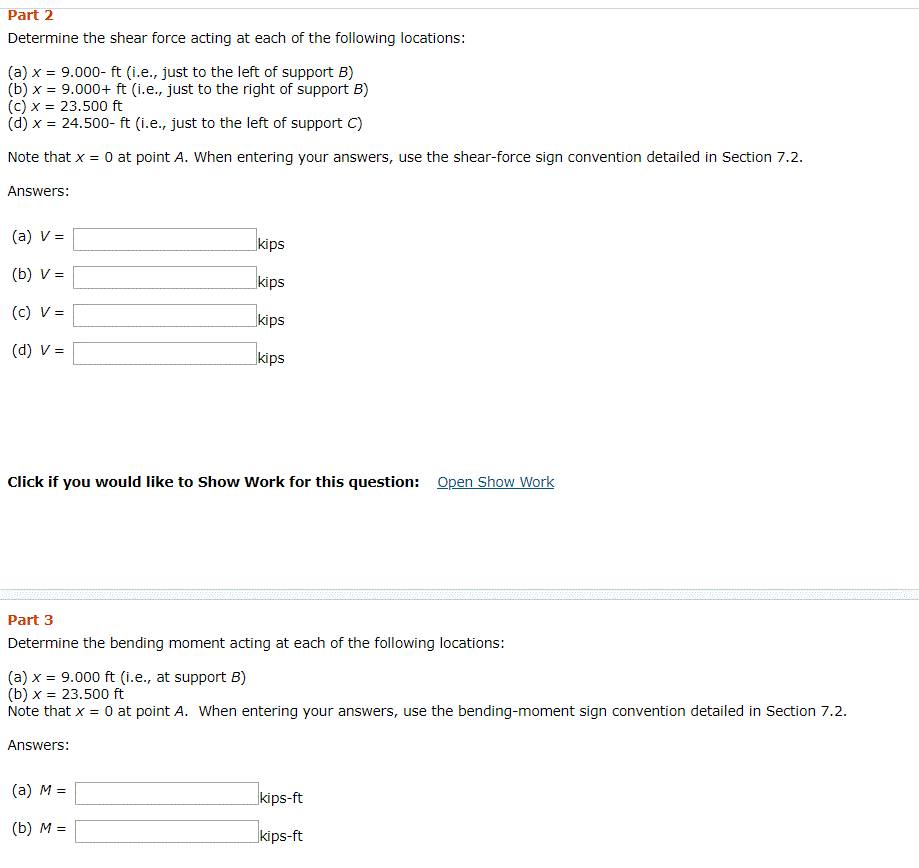Select the Part 2 heading
Image resolution: width=919 pixels, height=868 pixels.
28,15
